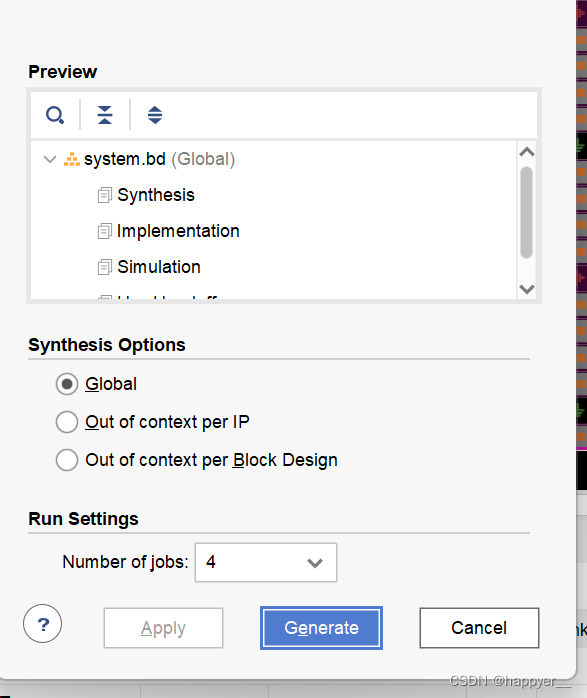Click the Cancel button
This screenshot has height=698, width=587.
(x=479, y=628)
